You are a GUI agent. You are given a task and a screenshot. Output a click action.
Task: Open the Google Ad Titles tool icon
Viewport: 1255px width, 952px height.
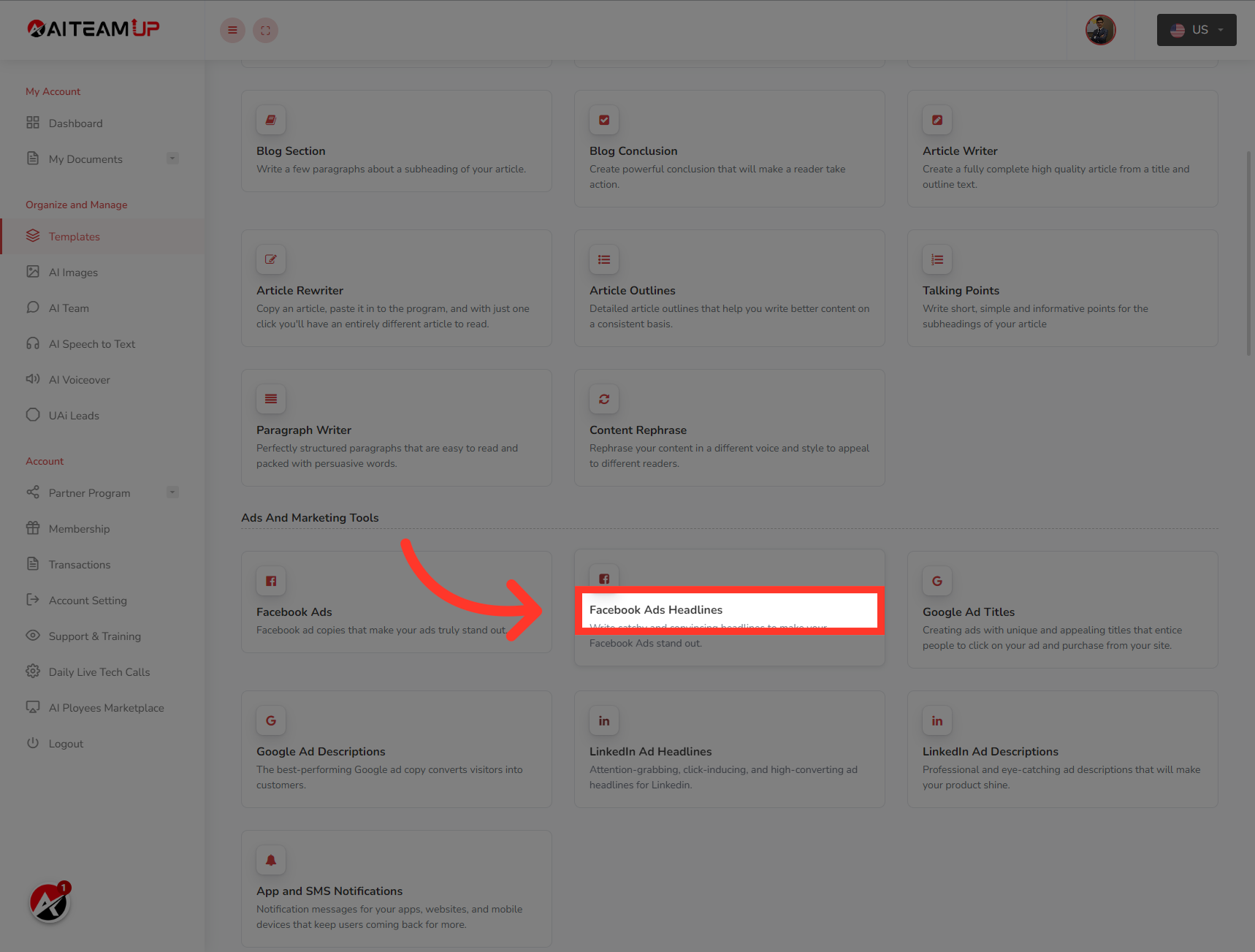[x=937, y=581]
